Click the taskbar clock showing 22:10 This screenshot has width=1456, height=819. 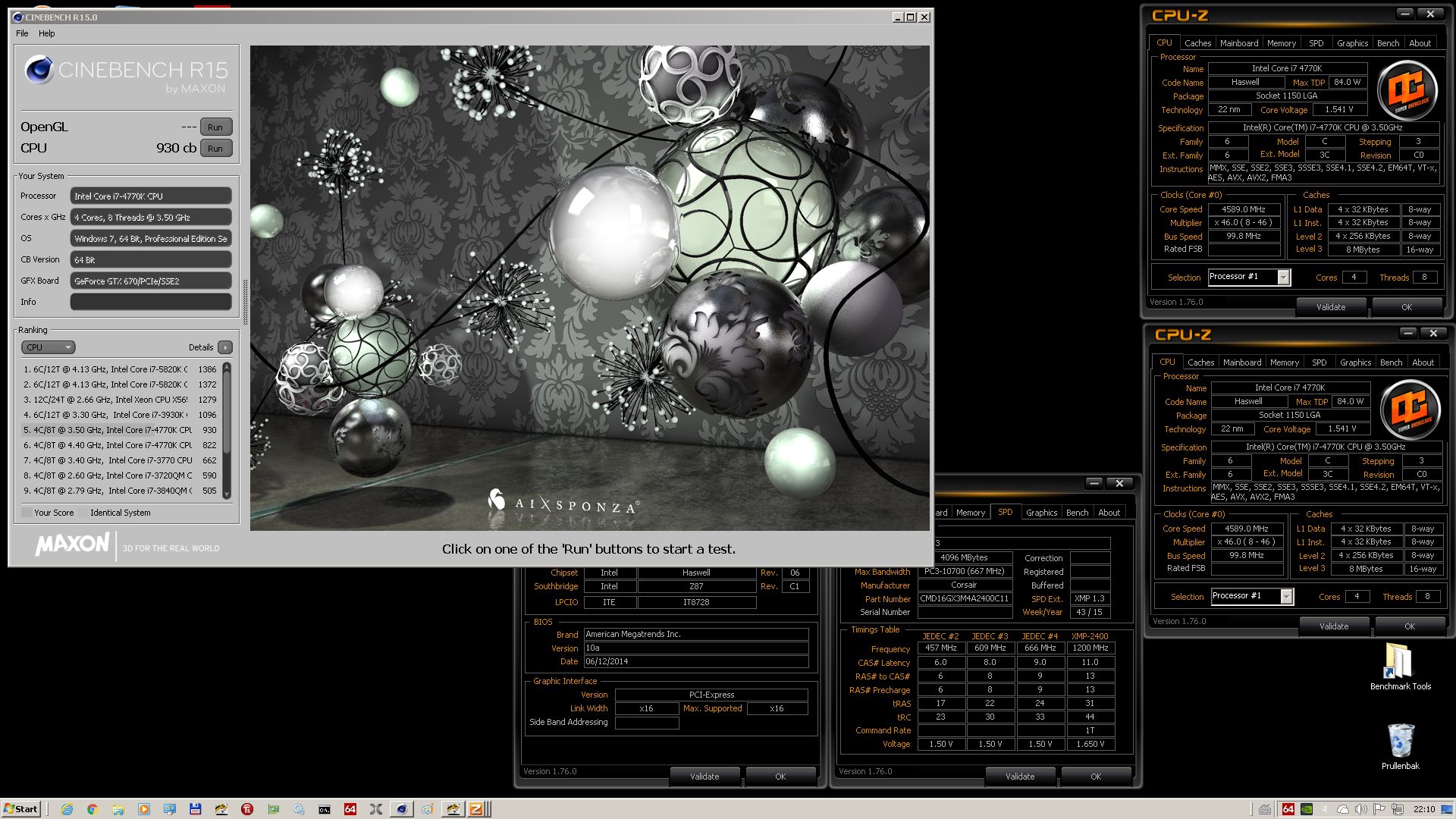pos(1424,809)
